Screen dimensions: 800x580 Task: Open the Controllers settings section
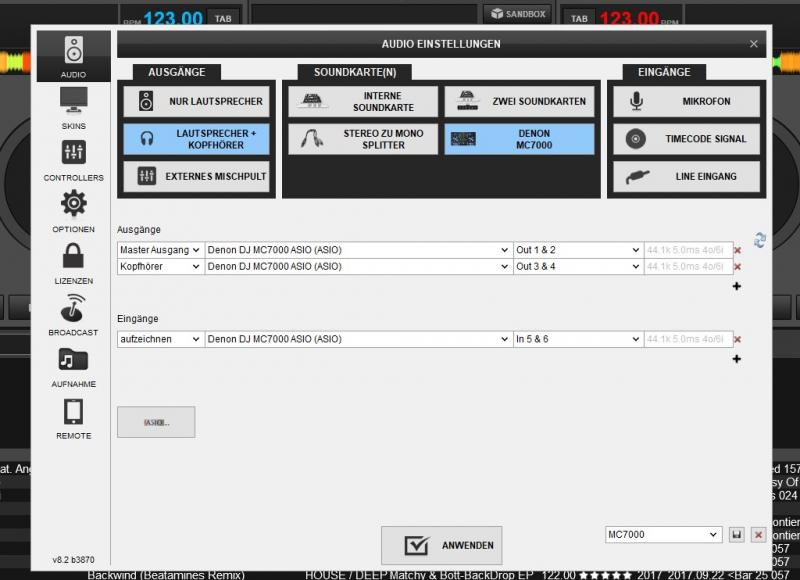[x=73, y=160]
